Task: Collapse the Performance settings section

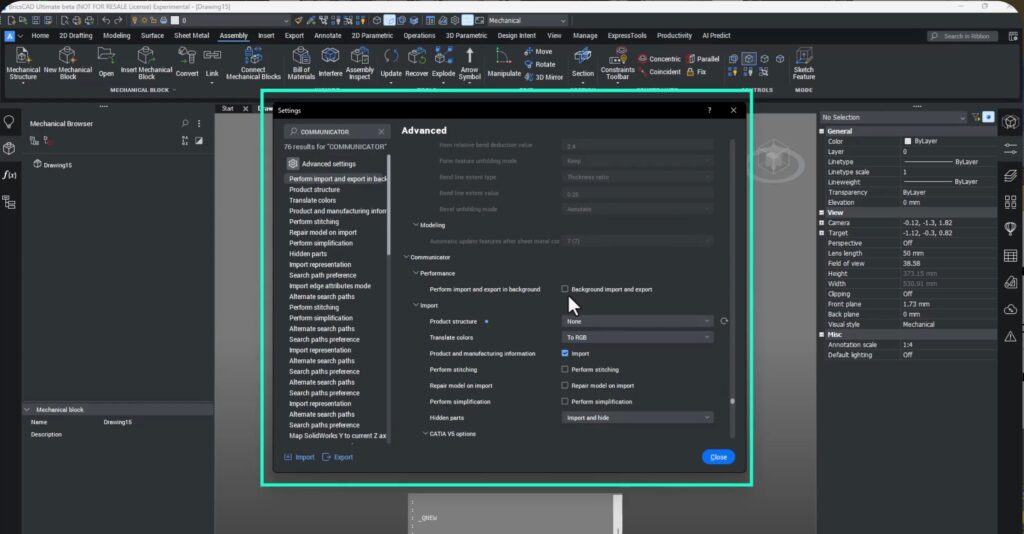Action: click(x=416, y=273)
